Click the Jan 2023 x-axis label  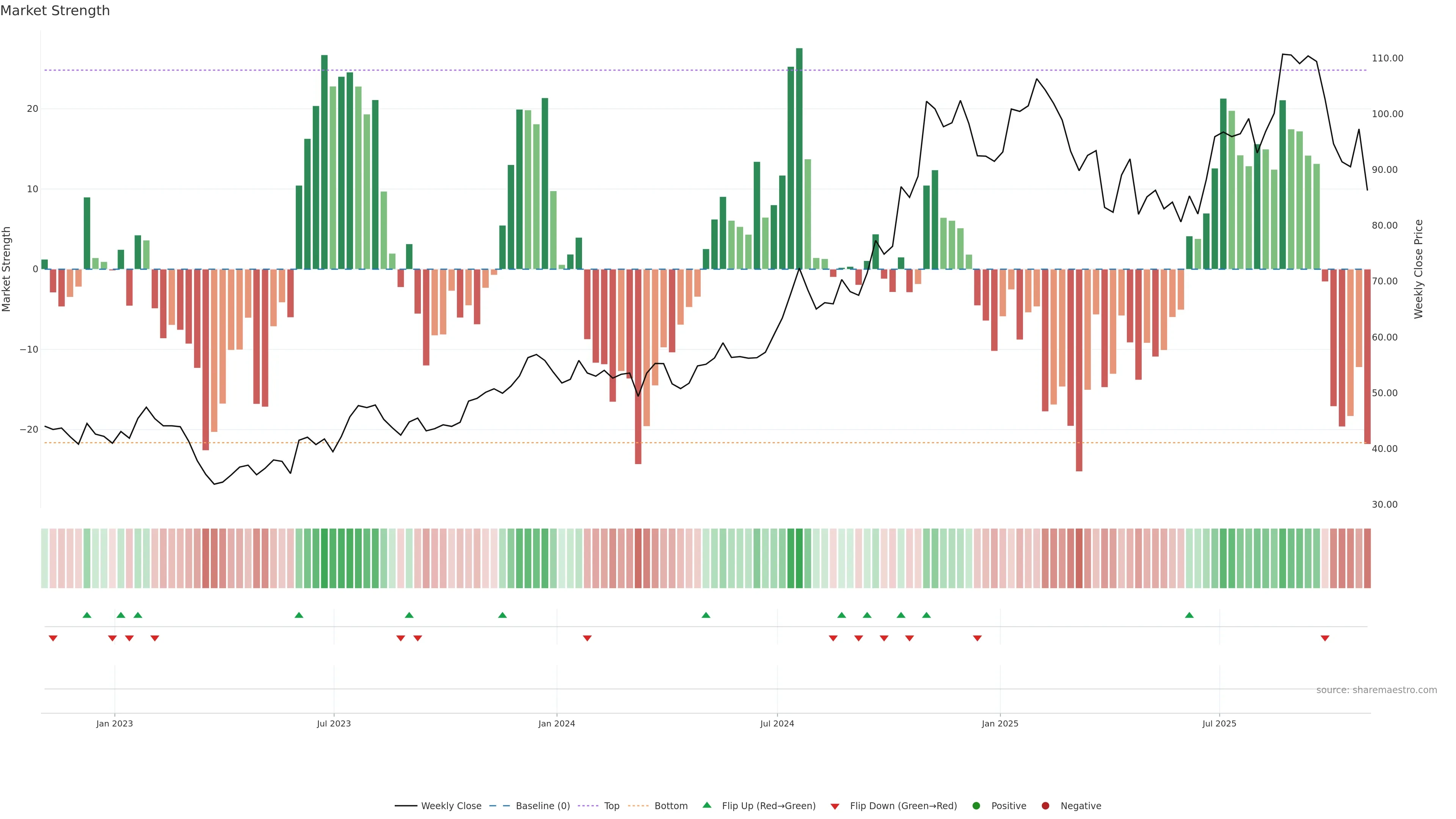(x=114, y=723)
